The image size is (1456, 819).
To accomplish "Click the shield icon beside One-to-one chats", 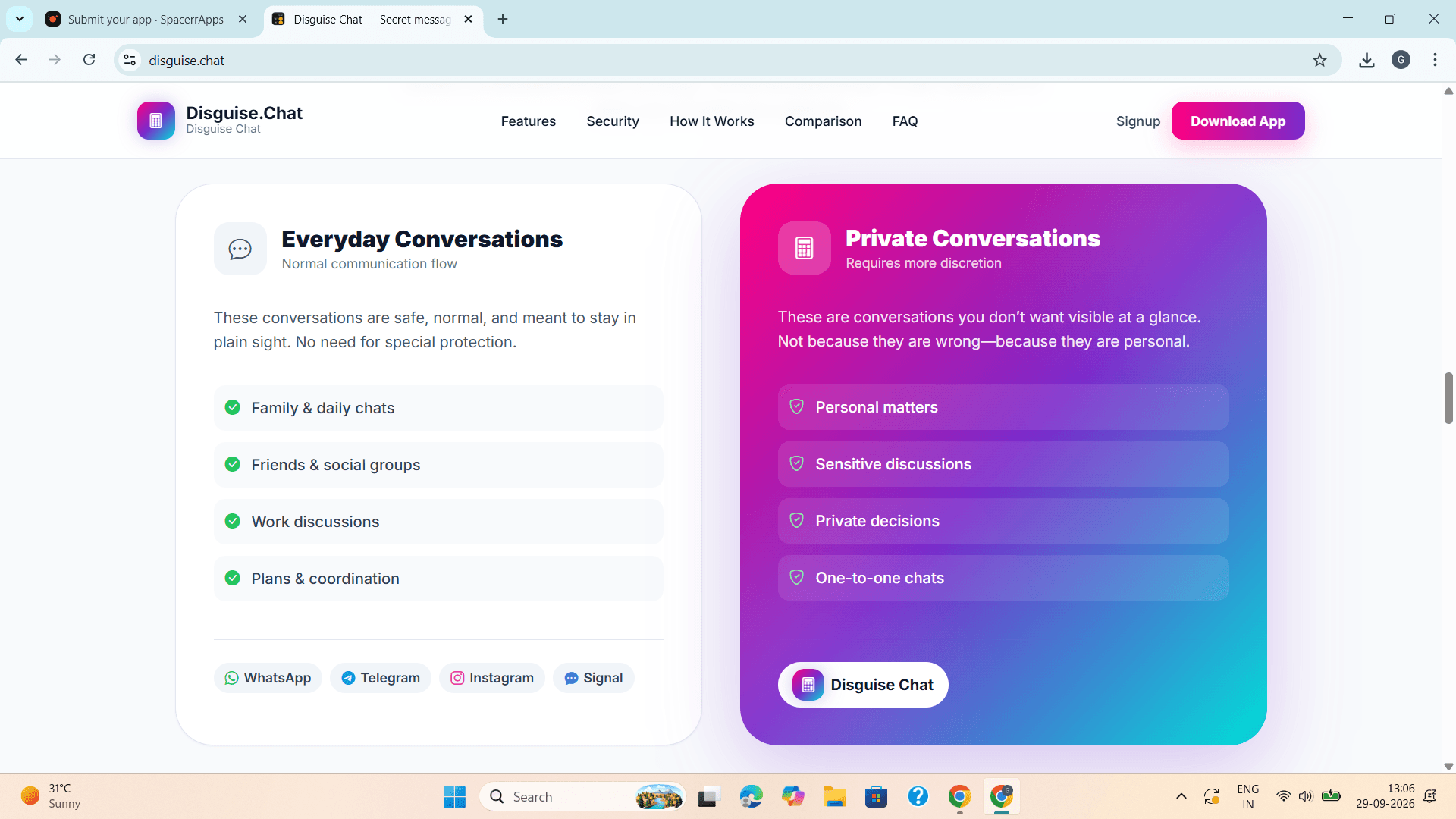I will pyautogui.click(x=797, y=578).
